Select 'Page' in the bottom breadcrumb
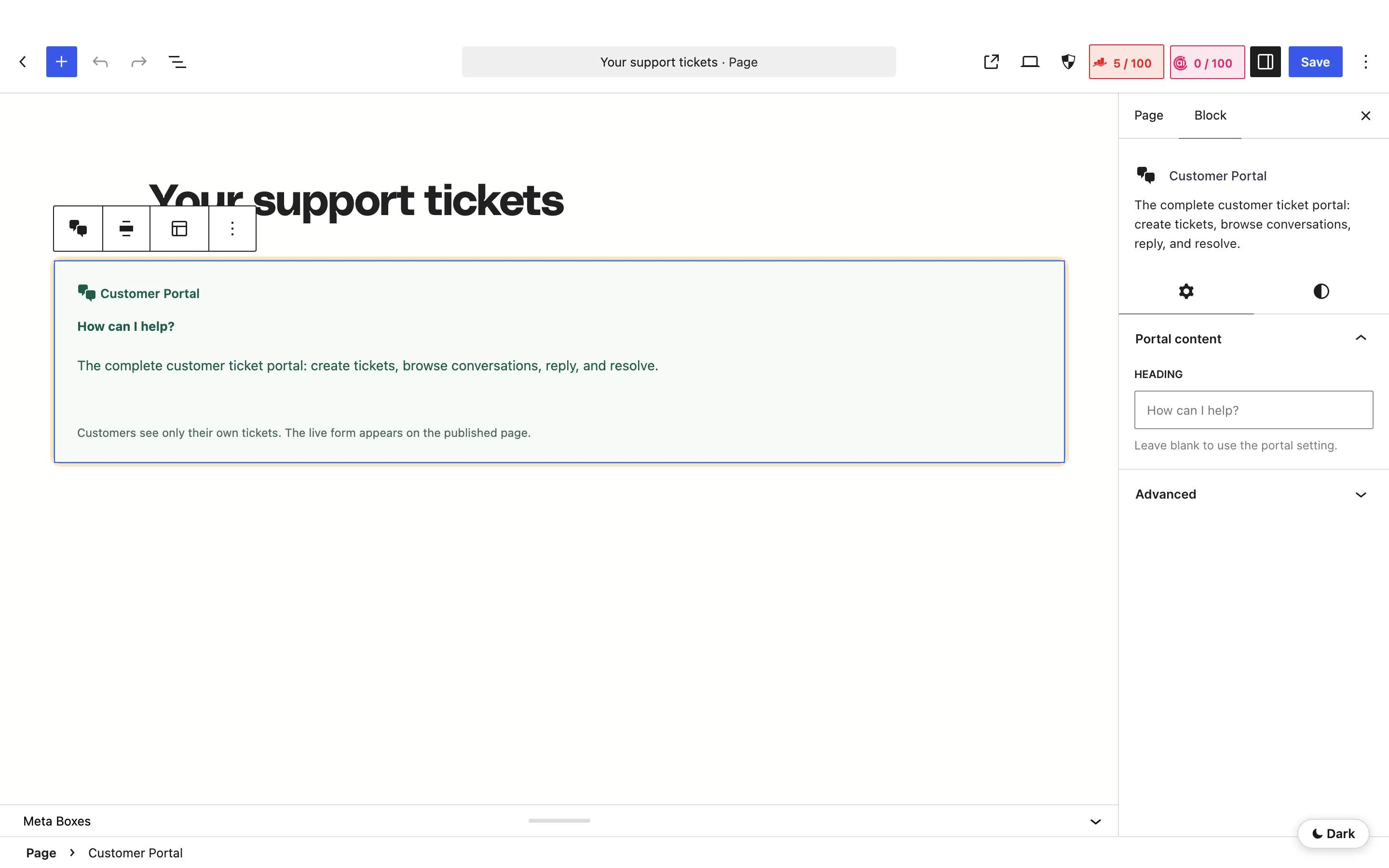1389x868 pixels. (x=41, y=853)
